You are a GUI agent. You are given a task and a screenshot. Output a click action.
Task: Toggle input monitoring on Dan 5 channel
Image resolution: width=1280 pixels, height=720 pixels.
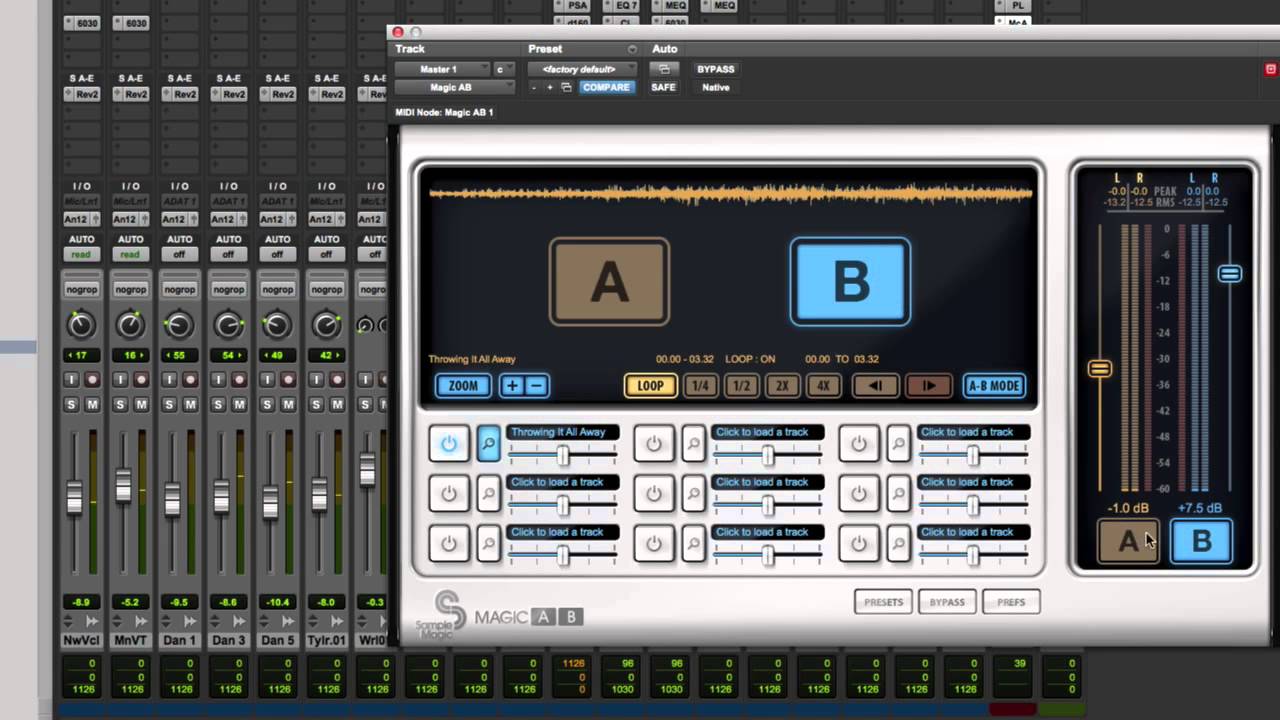point(267,380)
